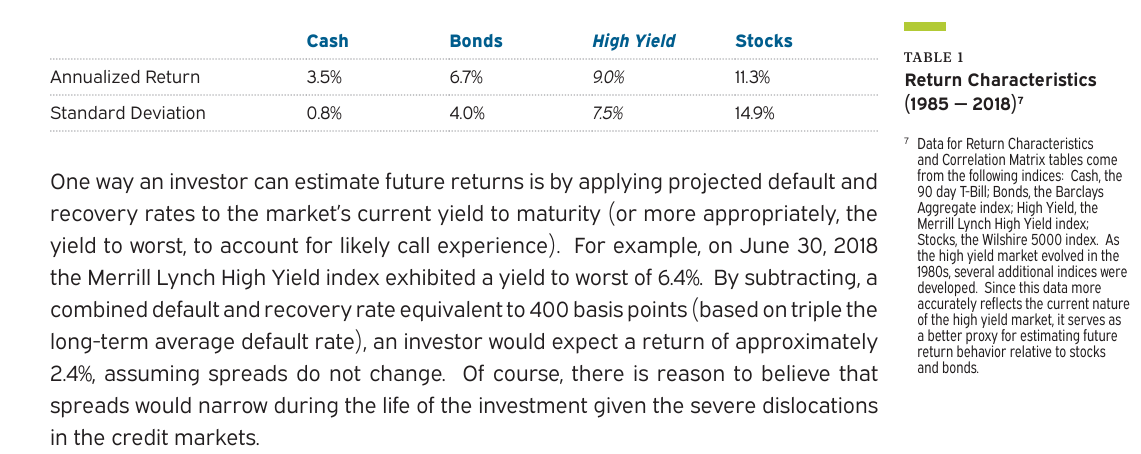Select the 6.7% Bonds return cell

[467, 77]
